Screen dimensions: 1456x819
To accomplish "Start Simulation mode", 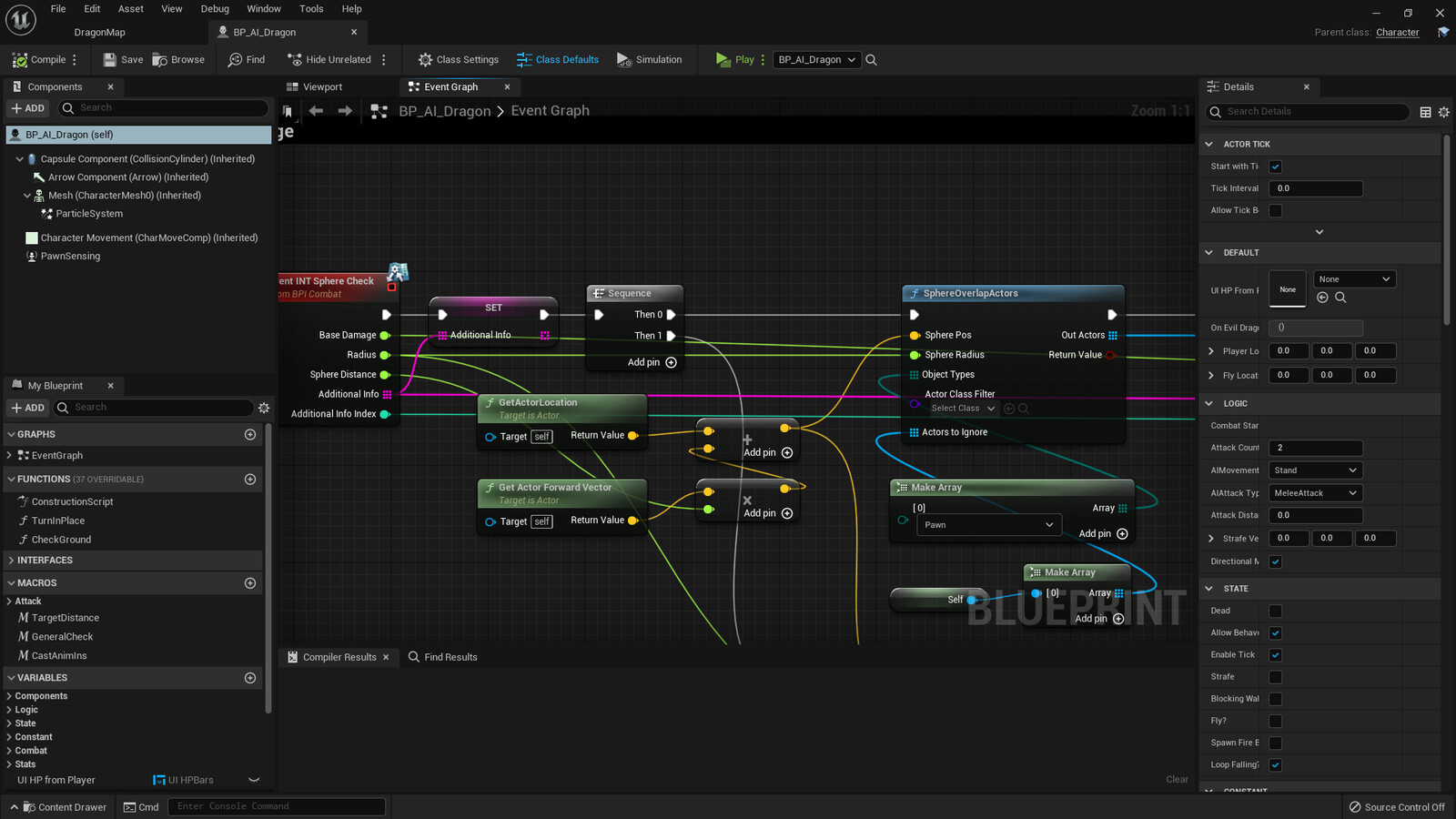I will (650, 59).
